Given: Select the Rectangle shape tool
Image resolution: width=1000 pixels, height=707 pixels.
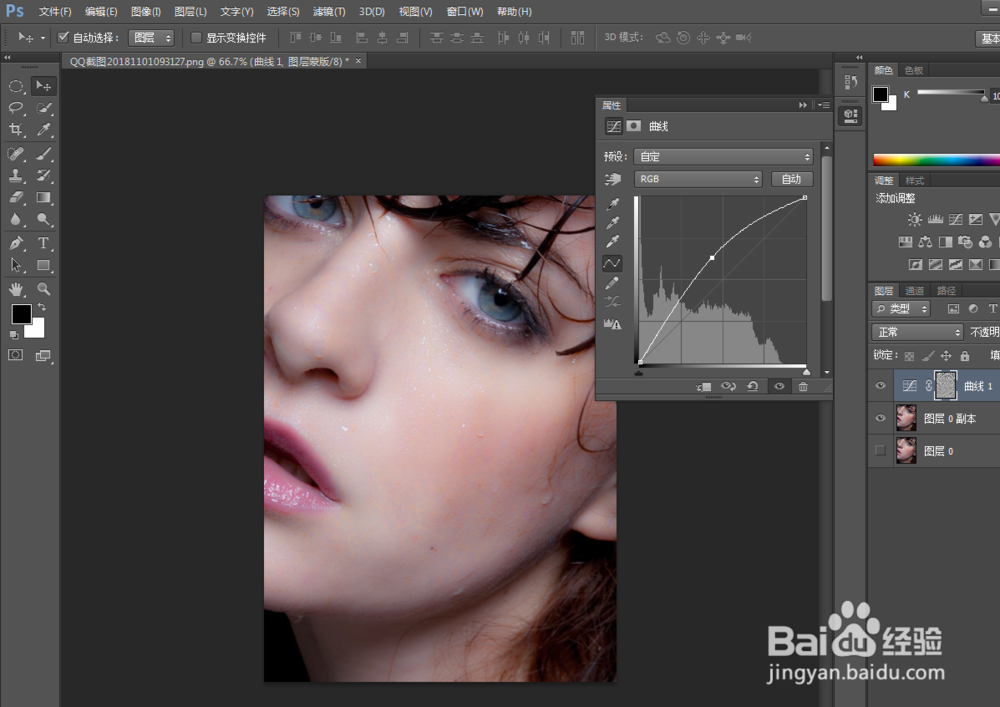Looking at the screenshot, I should 43,265.
